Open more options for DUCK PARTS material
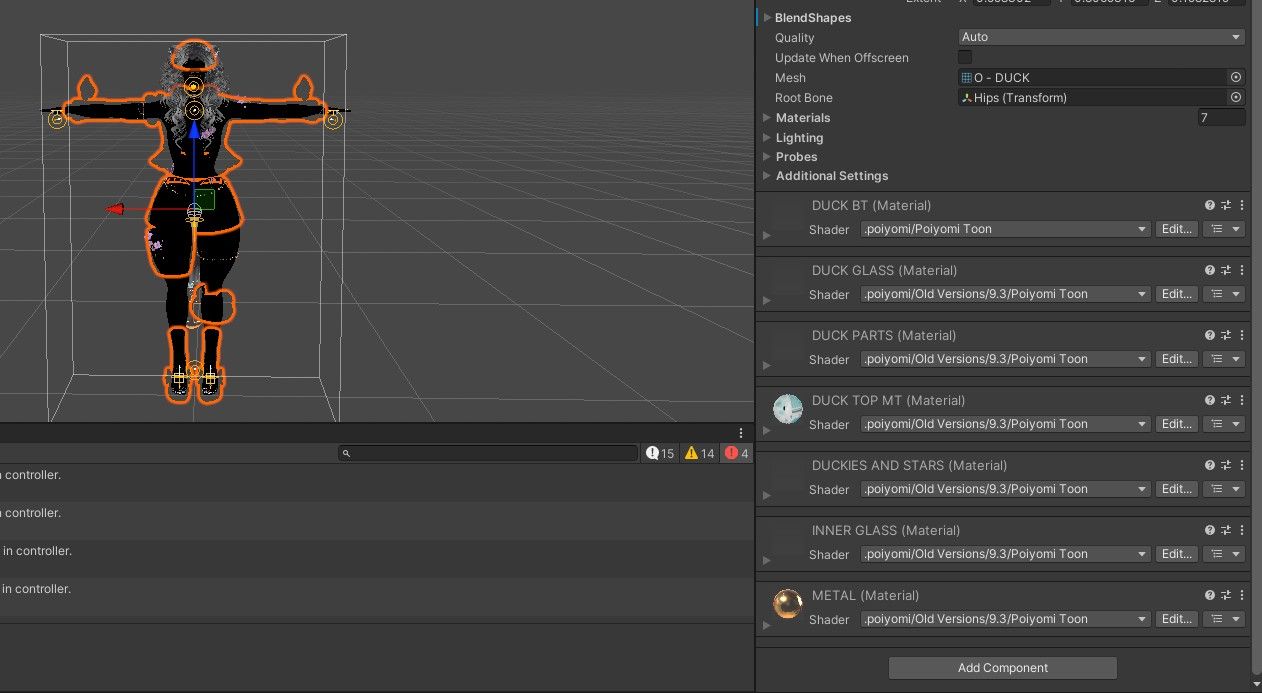This screenshot has height=693, width=1262. [x=1241, y=335]
